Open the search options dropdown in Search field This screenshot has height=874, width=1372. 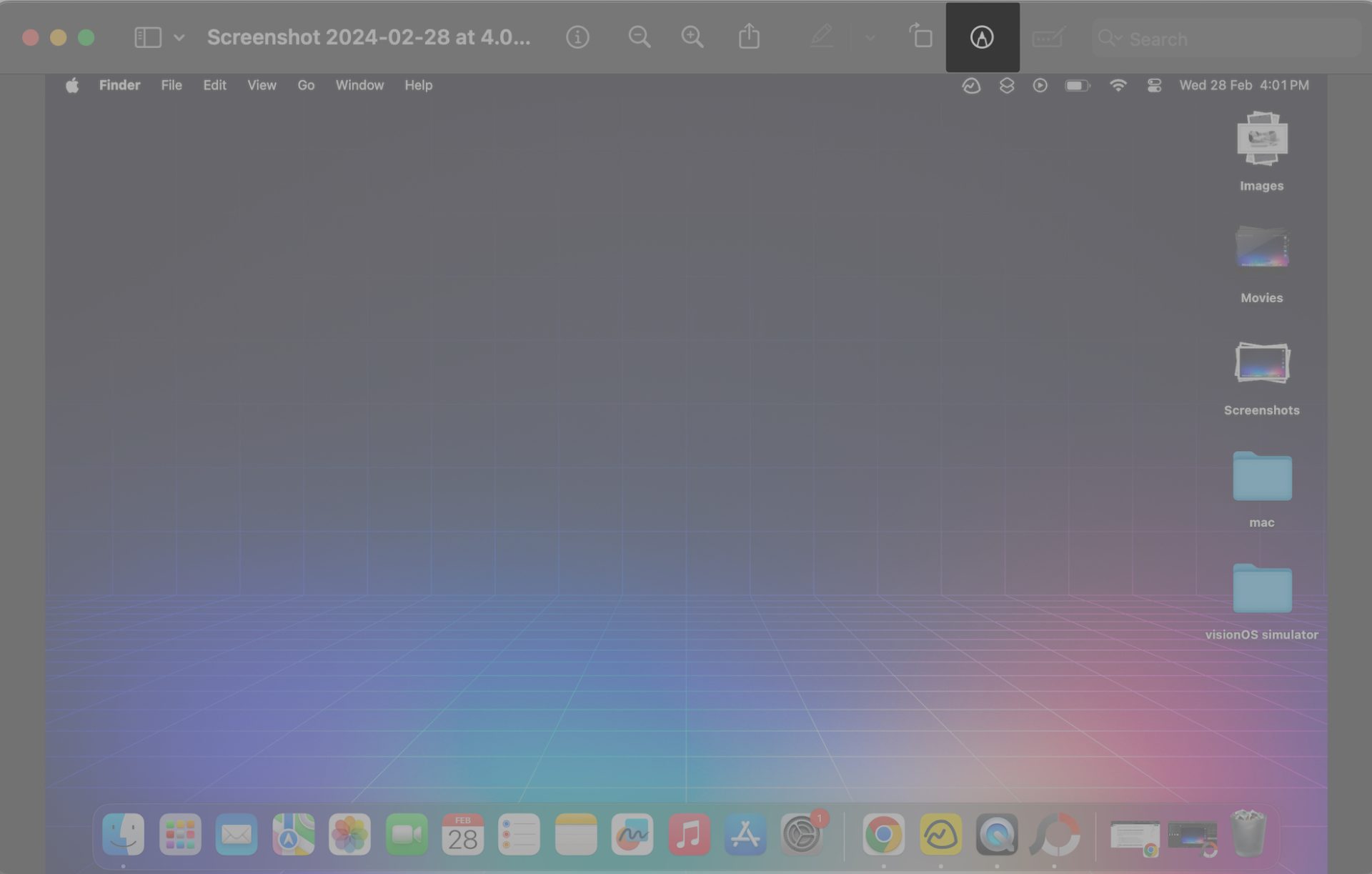1109,39
